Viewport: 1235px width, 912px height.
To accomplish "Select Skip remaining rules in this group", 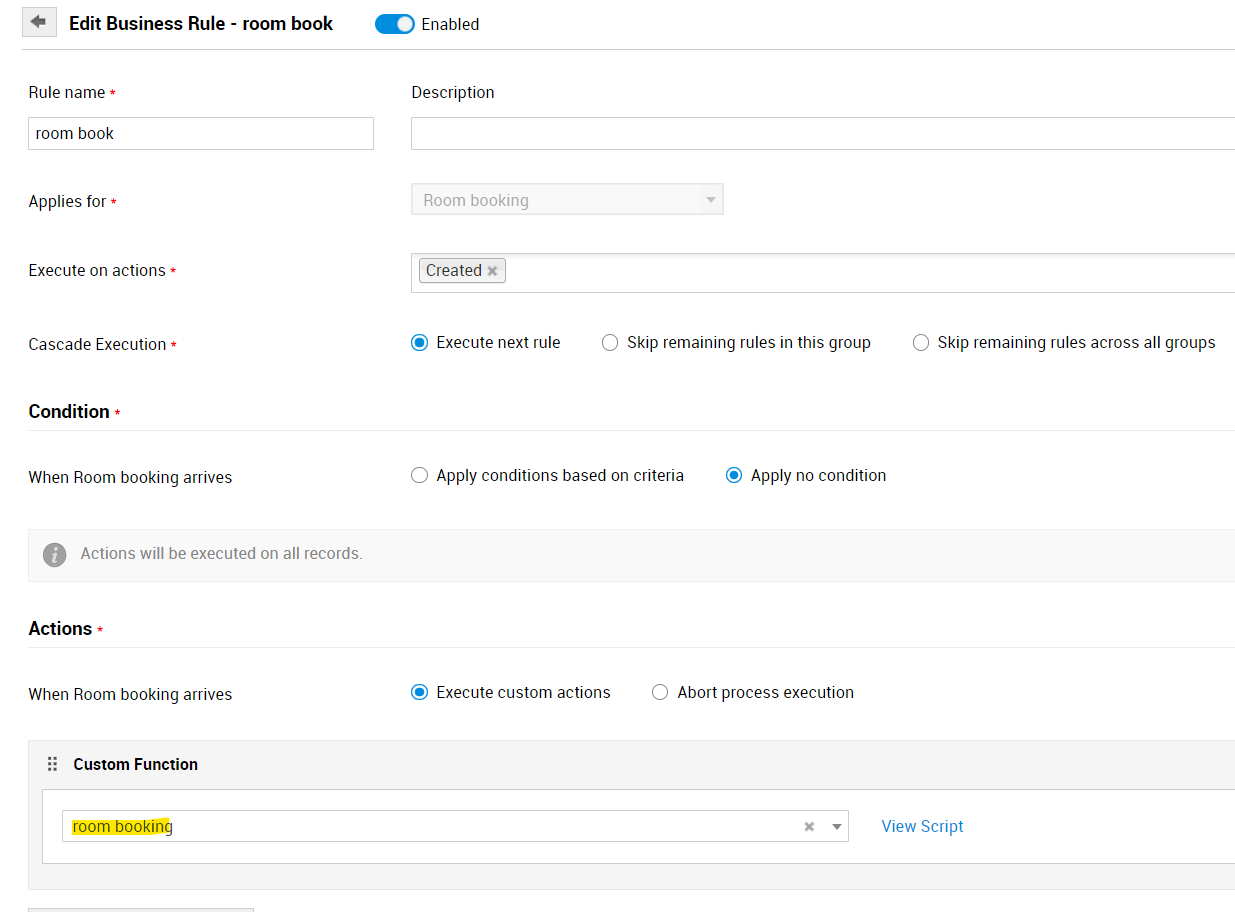I will [610, 343].
